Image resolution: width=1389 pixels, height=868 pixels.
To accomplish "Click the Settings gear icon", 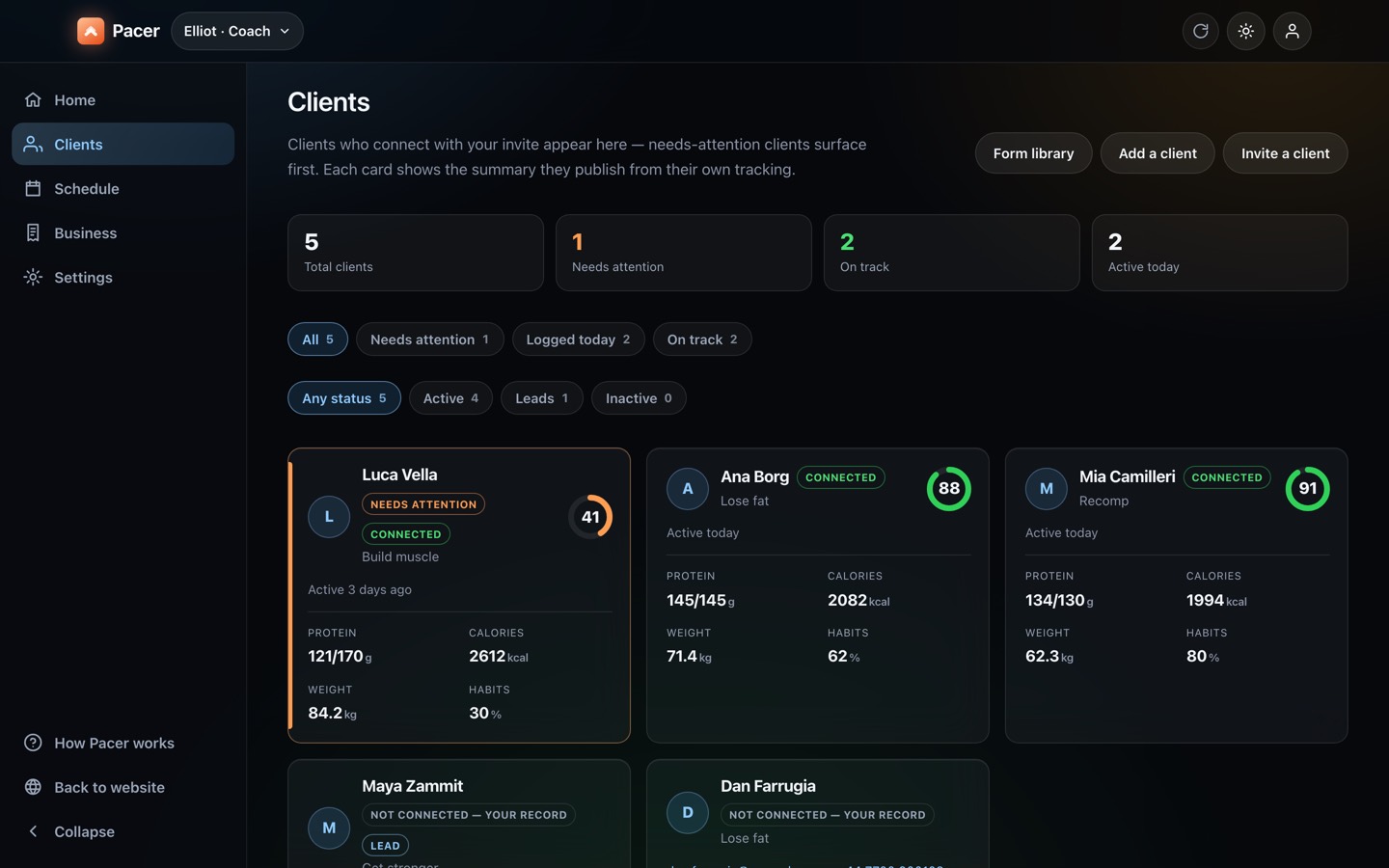I will [x=33, y=277].
